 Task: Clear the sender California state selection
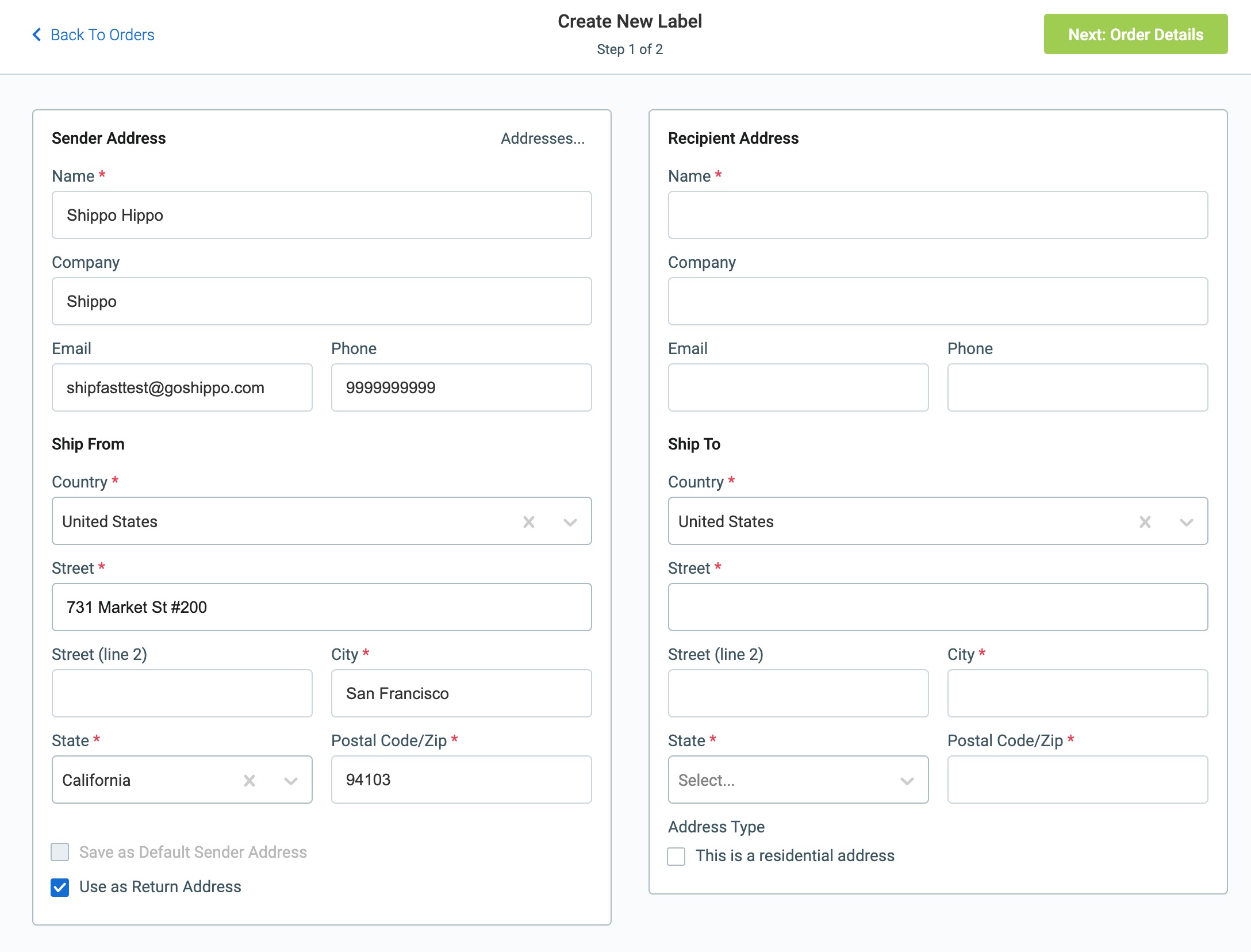250,781
